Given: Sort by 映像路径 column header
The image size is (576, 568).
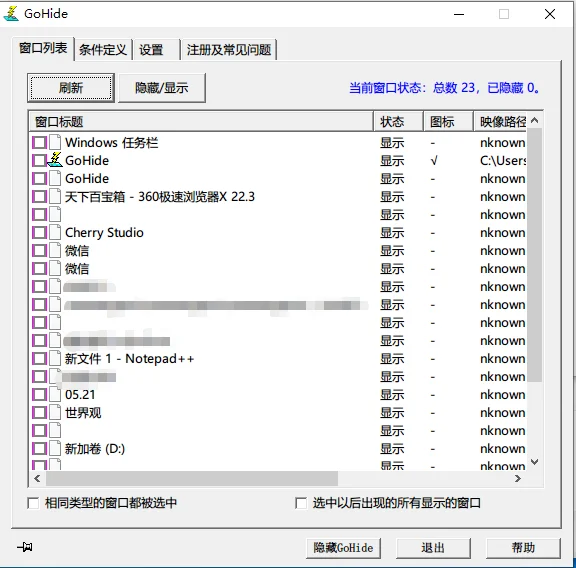Looking at the screenshot, I should click(x=501, y=122).
